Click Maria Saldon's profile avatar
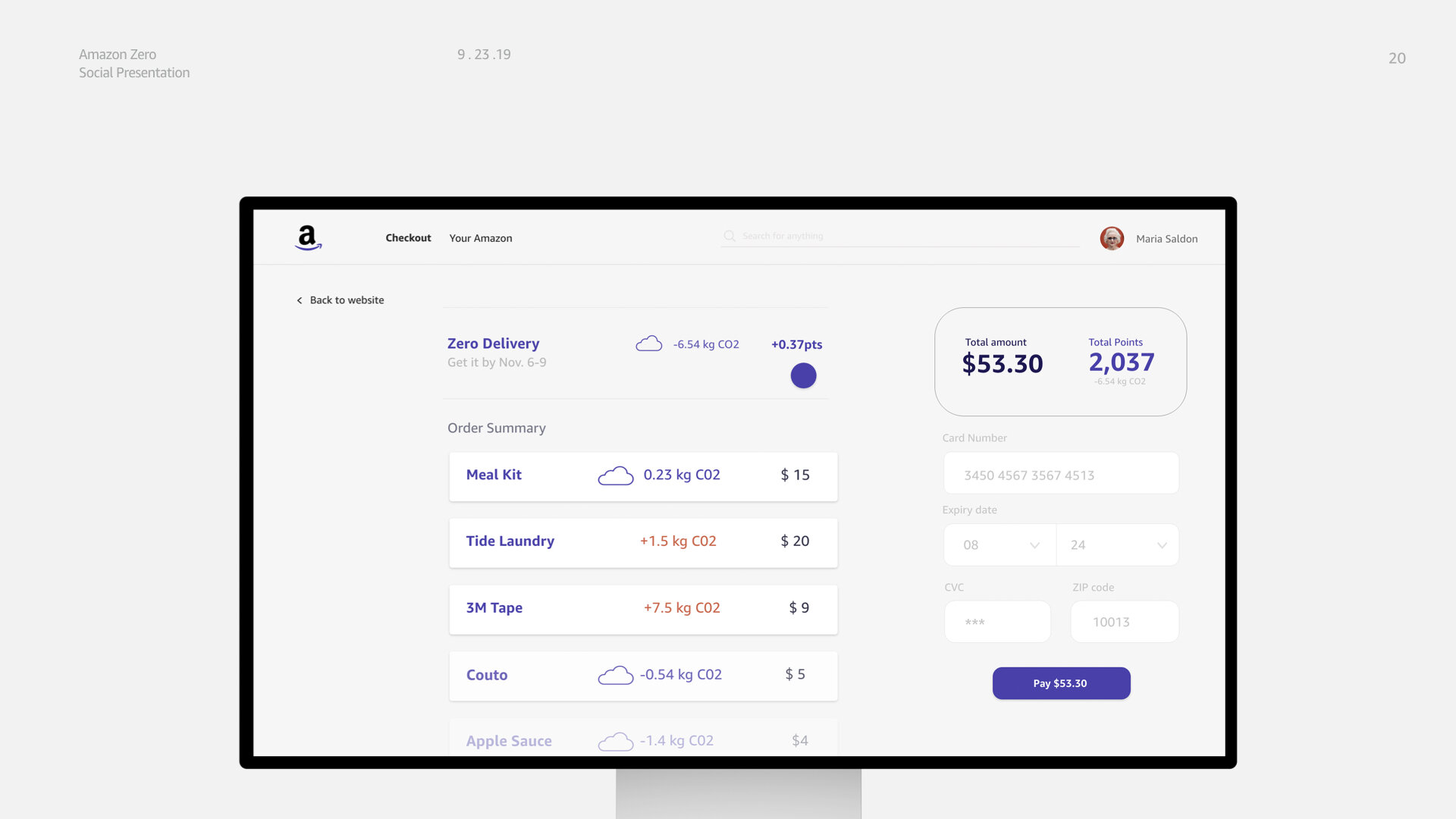The image size is (1456, 819). (x=1112, y=238)
